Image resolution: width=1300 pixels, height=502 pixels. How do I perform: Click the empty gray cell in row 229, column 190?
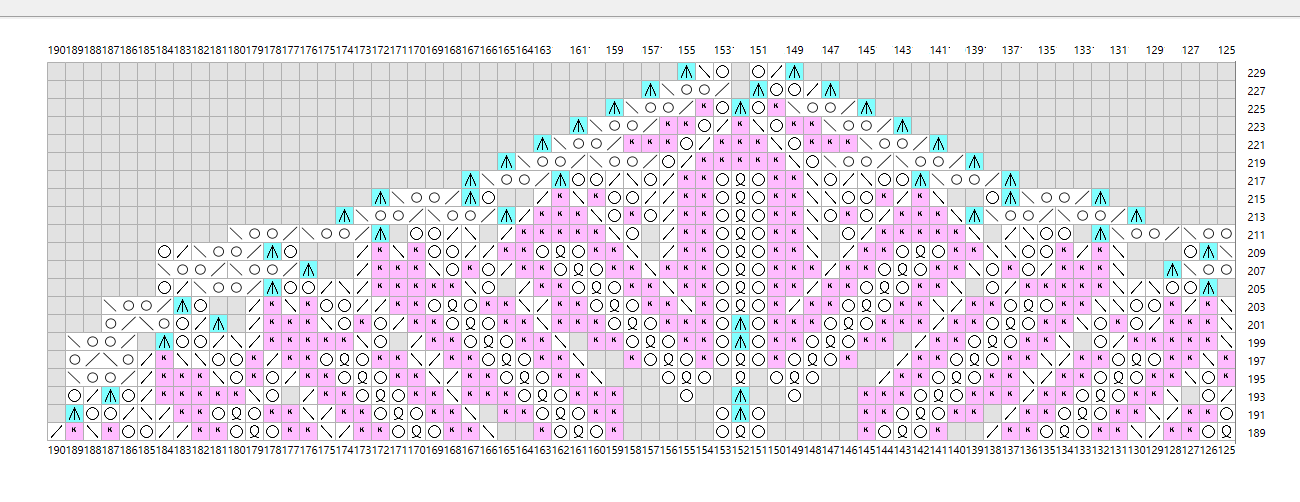(56, 72)
